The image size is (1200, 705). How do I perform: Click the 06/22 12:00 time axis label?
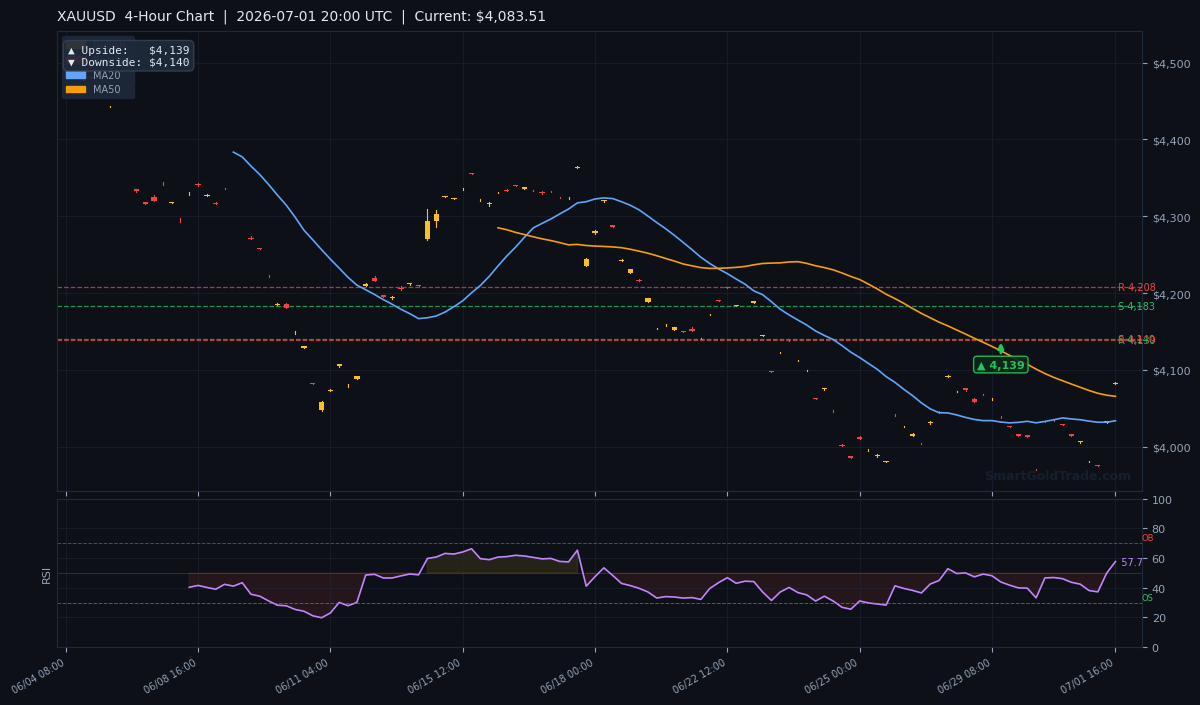pos(701,676)
